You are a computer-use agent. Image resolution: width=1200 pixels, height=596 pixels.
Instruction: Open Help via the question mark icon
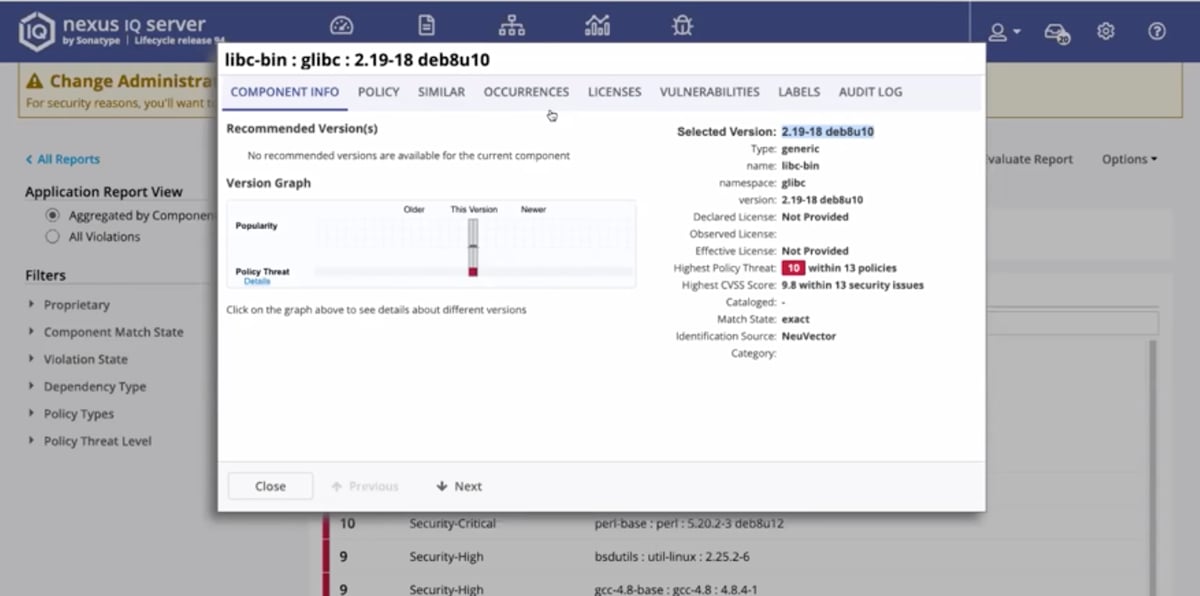coord(1156,31)
